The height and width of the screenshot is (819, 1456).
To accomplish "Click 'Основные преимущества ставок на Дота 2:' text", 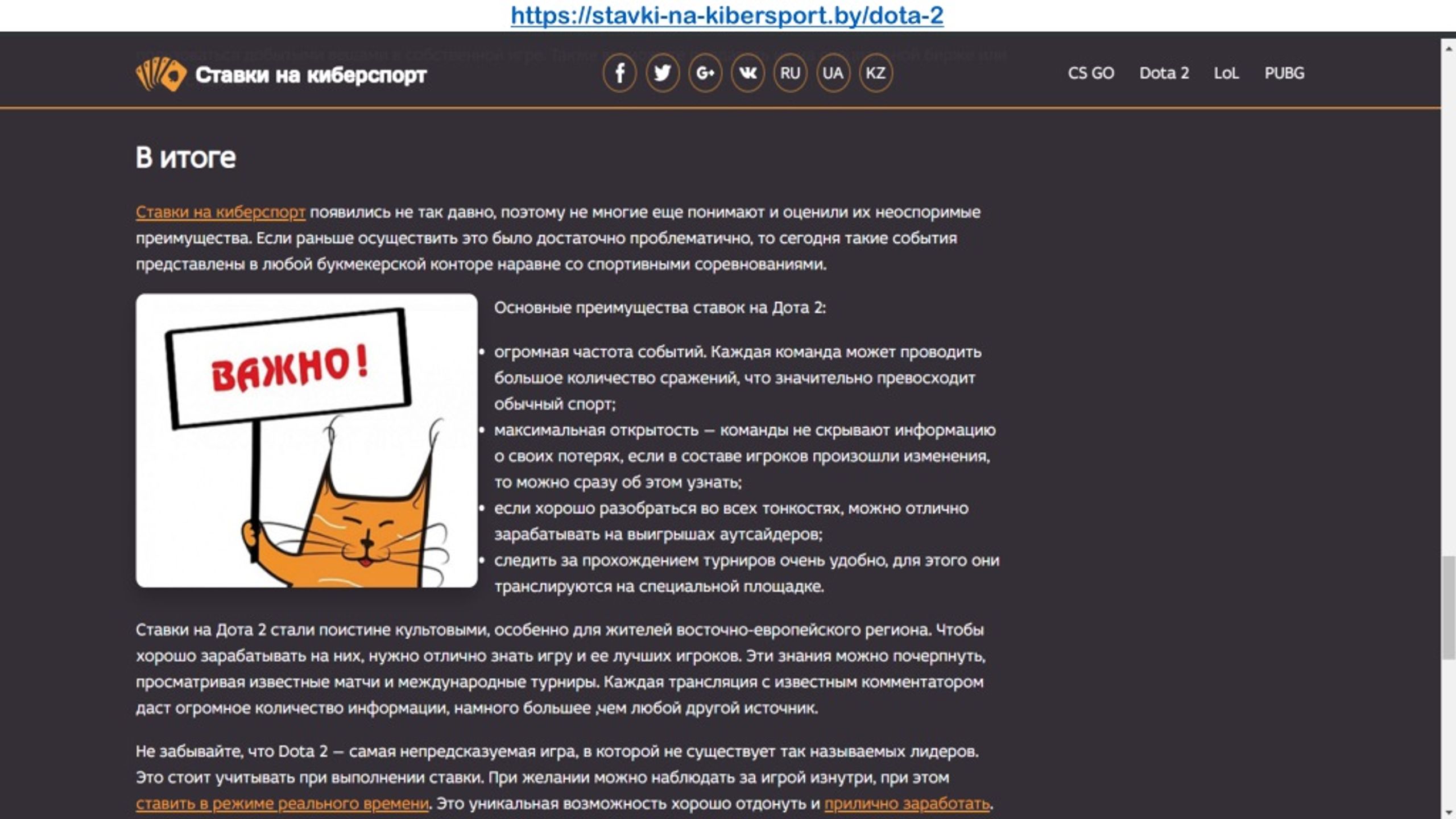I will tap(660, 308).
